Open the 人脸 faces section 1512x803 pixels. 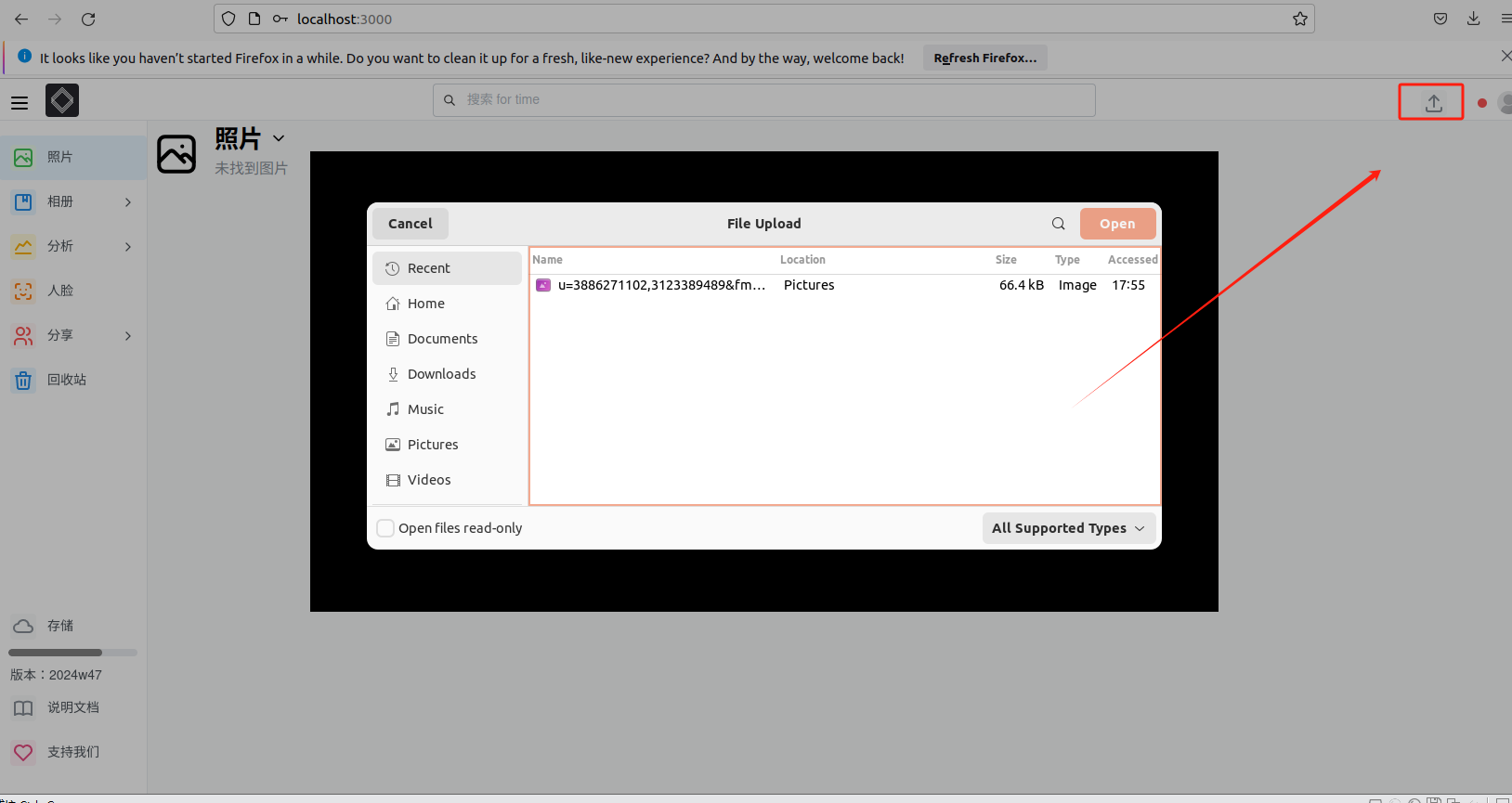[60, 291]
